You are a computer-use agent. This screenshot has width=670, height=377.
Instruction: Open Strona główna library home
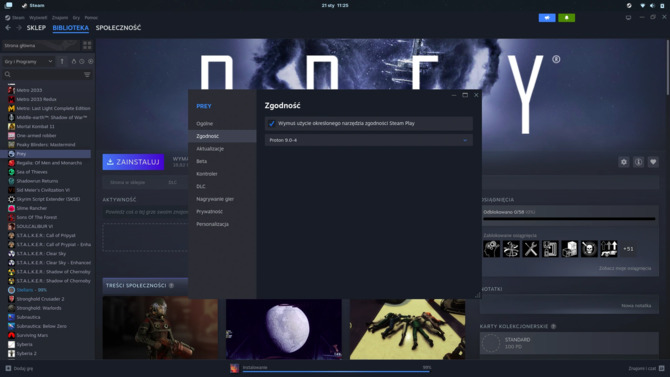click(x=41, y=45)
